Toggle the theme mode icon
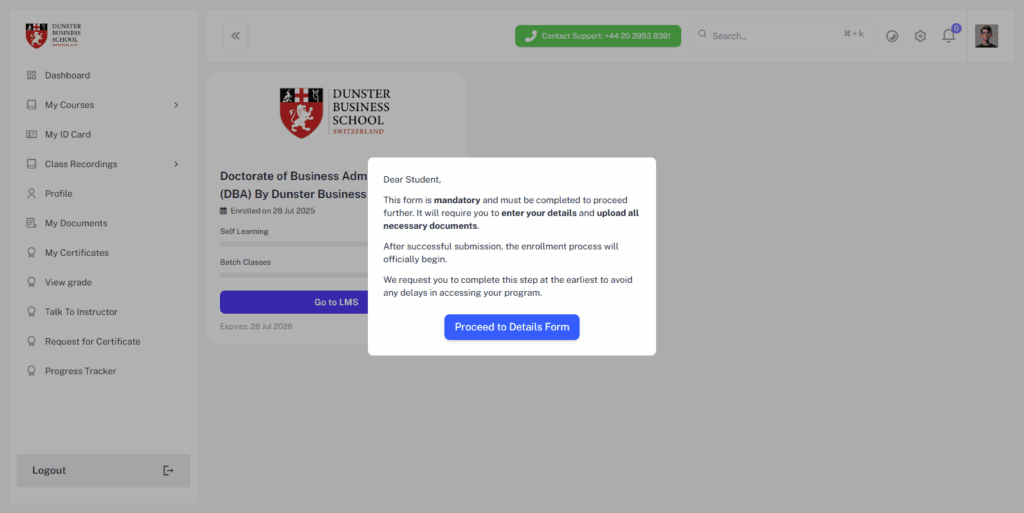Screen dimensions: 1024x513 (x=892, y=36)
